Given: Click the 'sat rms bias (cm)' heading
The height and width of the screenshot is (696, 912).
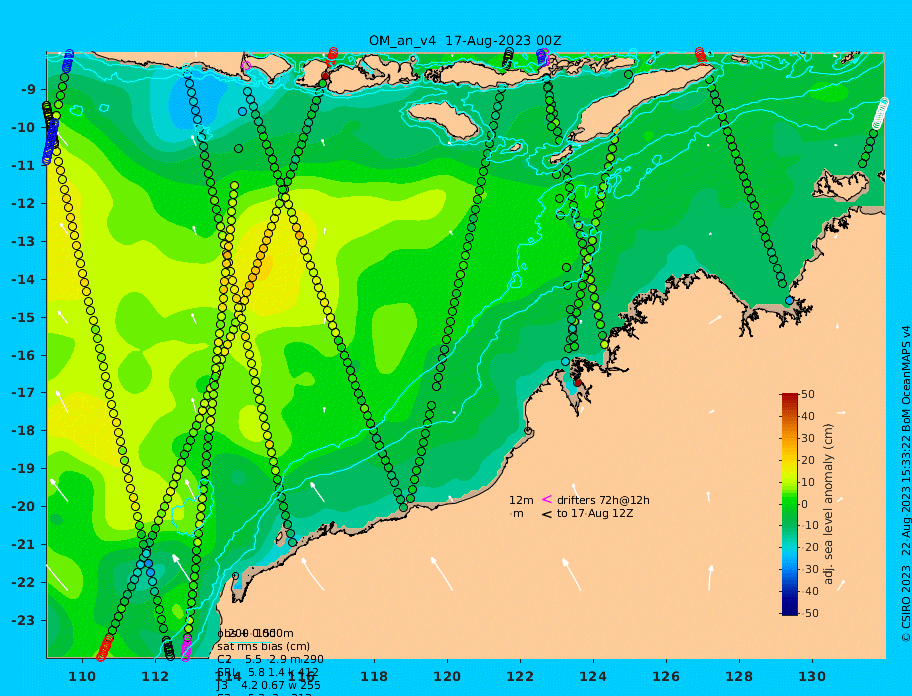Looking at the screenshot, I should coord(263,647).
